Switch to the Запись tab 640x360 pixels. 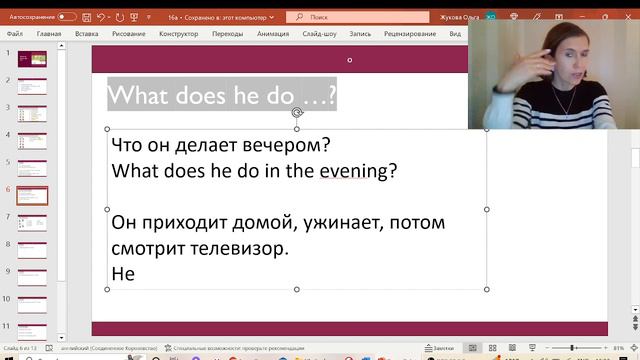pyautogui.click(x=360, y=34)
